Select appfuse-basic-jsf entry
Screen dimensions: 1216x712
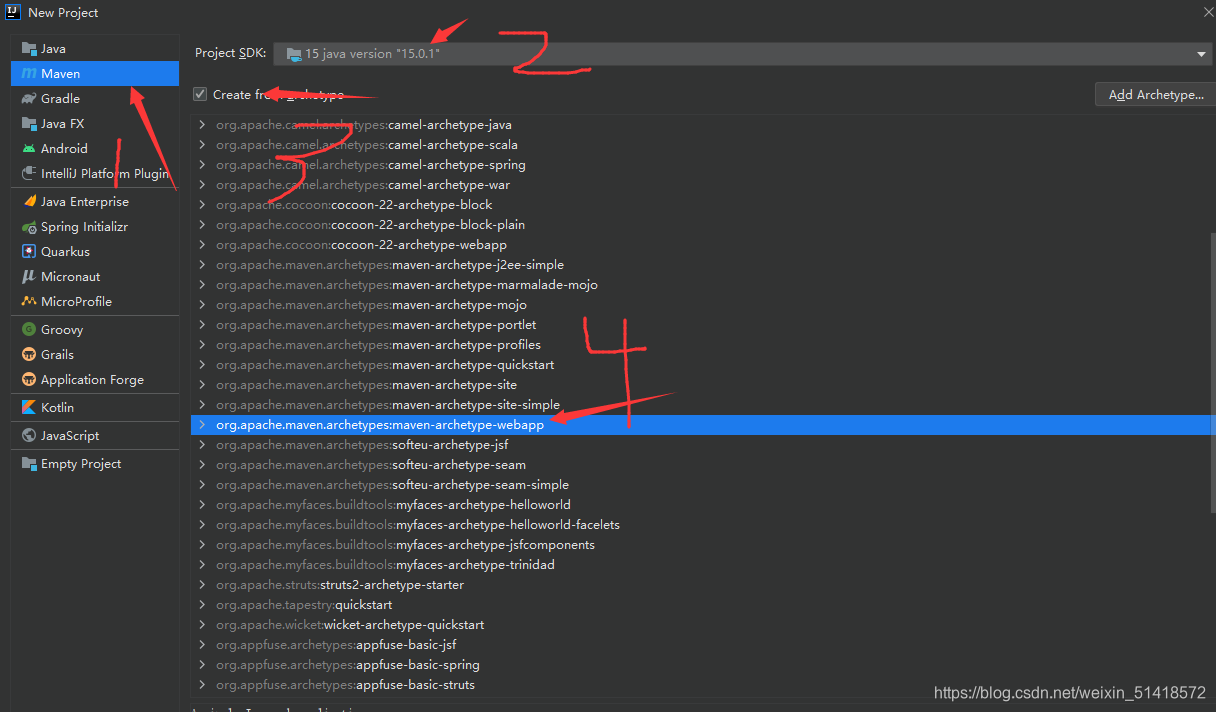coord(336,645)
